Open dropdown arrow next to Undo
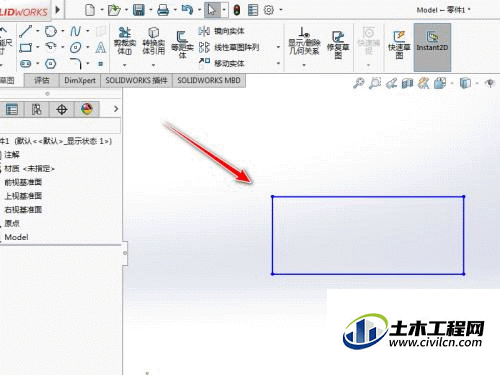Image resolution: width=500 pixels, height=375 pixels. click(x=199, y=10)
